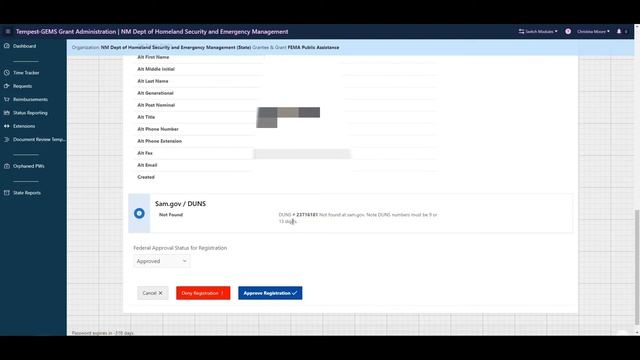640x360 pixels.
Task: Click the Orphaned PWs icon
Action: [x=7, y=166]
